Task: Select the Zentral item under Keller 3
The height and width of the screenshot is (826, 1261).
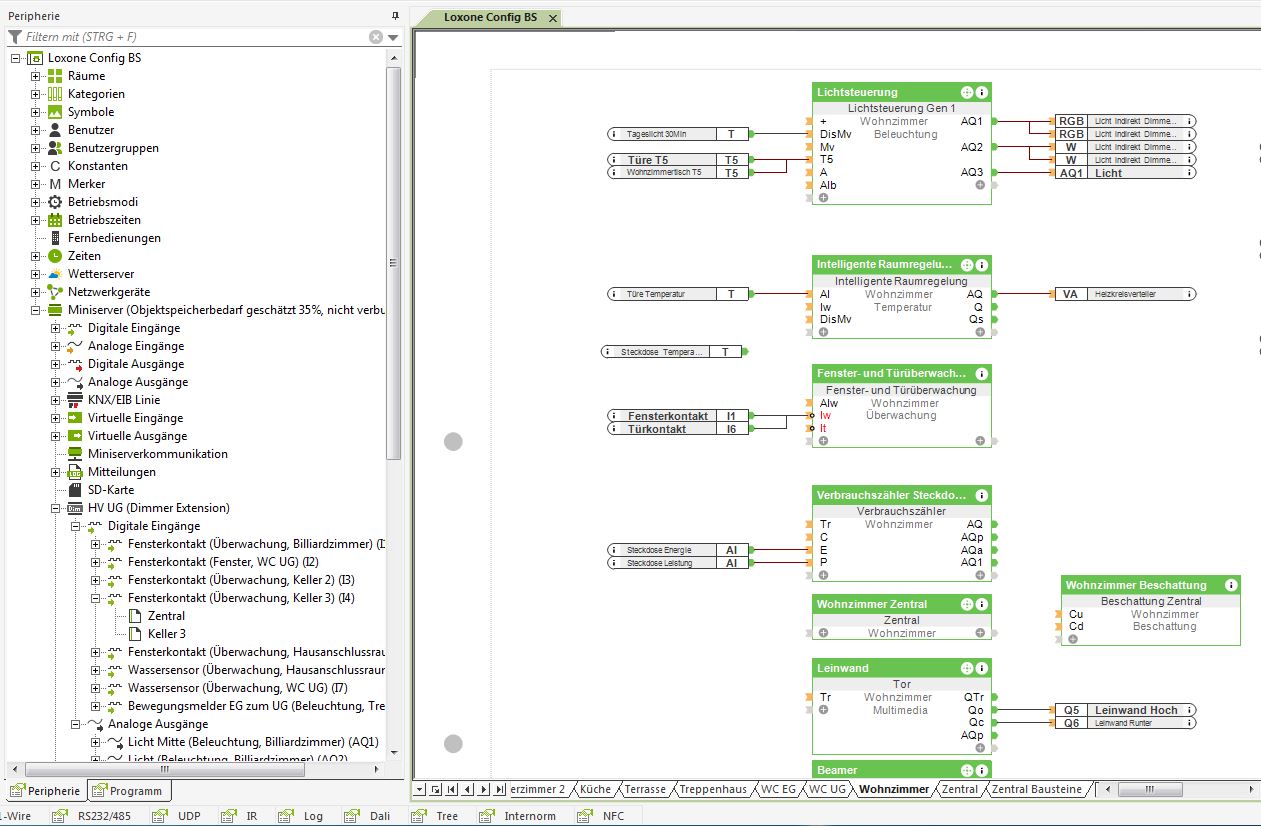Action: pyautogui.click(x=166, y=616)
